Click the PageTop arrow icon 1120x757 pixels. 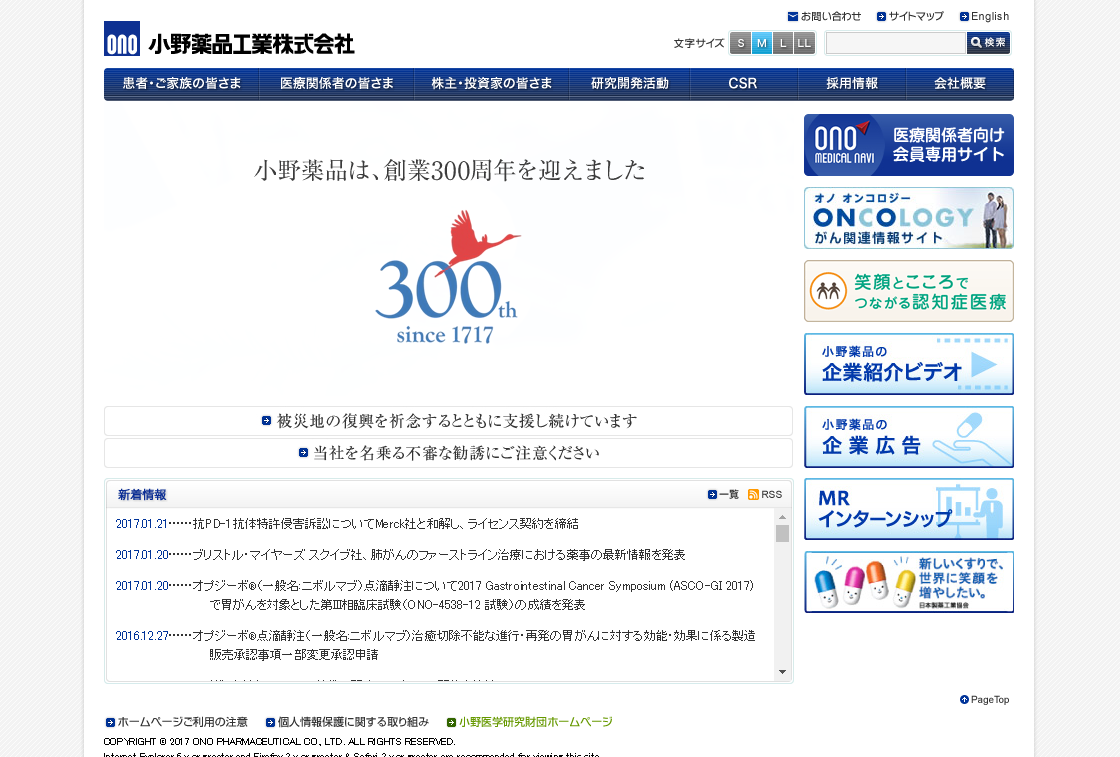[964, 700]
